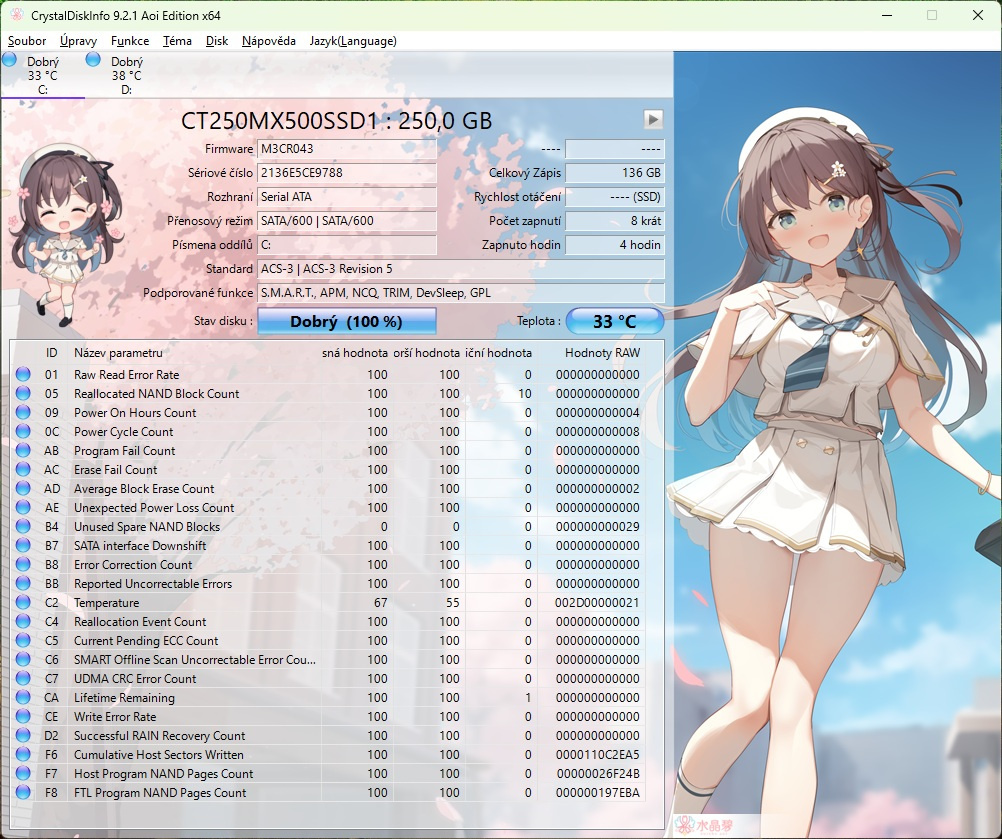Click the status LED next to Power On Hours Count
The height and width of the screenshot is (839, 1002).
[23, 412]
